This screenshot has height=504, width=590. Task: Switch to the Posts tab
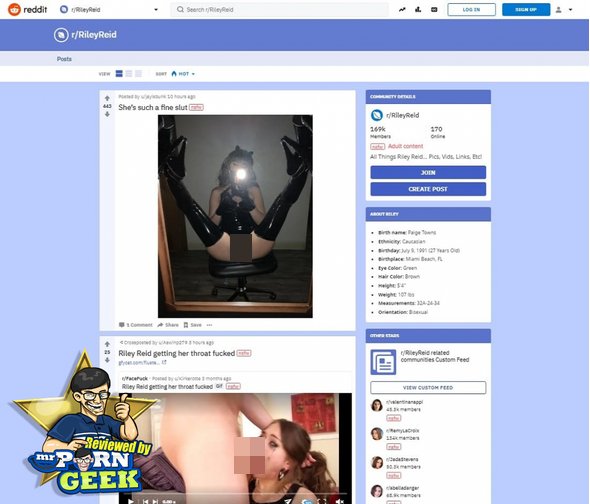point(64,59)
